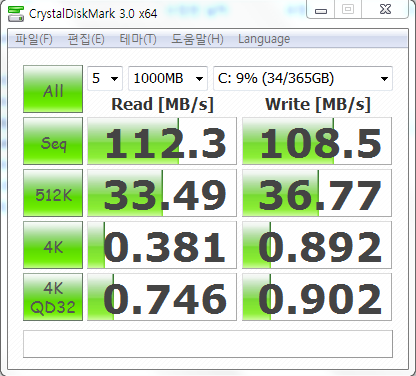Select the 512K write result 36.77
This screenshot has height=376, width=416.
click(317, 193)
